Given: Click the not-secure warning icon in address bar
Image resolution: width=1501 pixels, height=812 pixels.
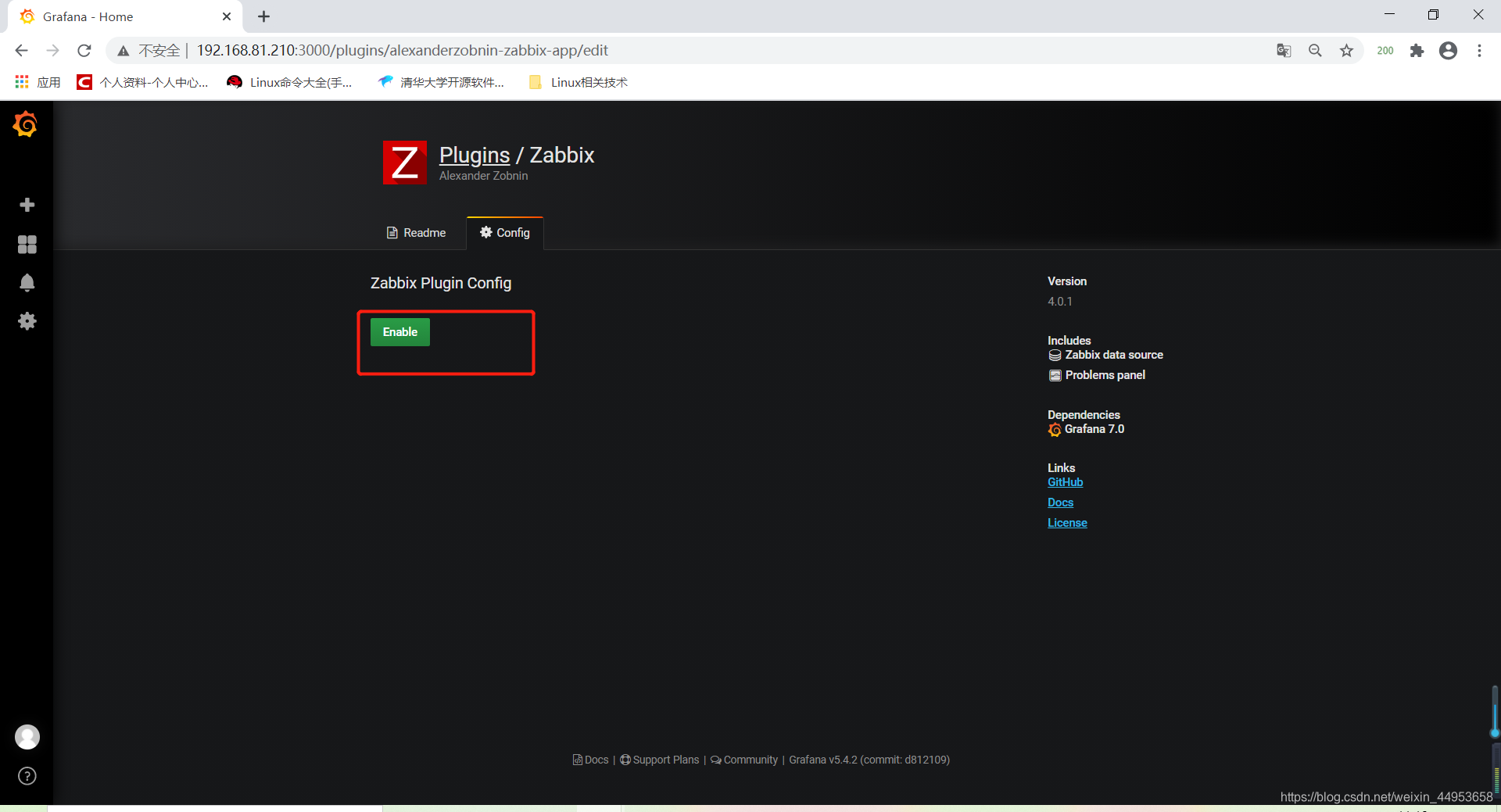Looking at the screenshot, I should [x=124, y=51].
